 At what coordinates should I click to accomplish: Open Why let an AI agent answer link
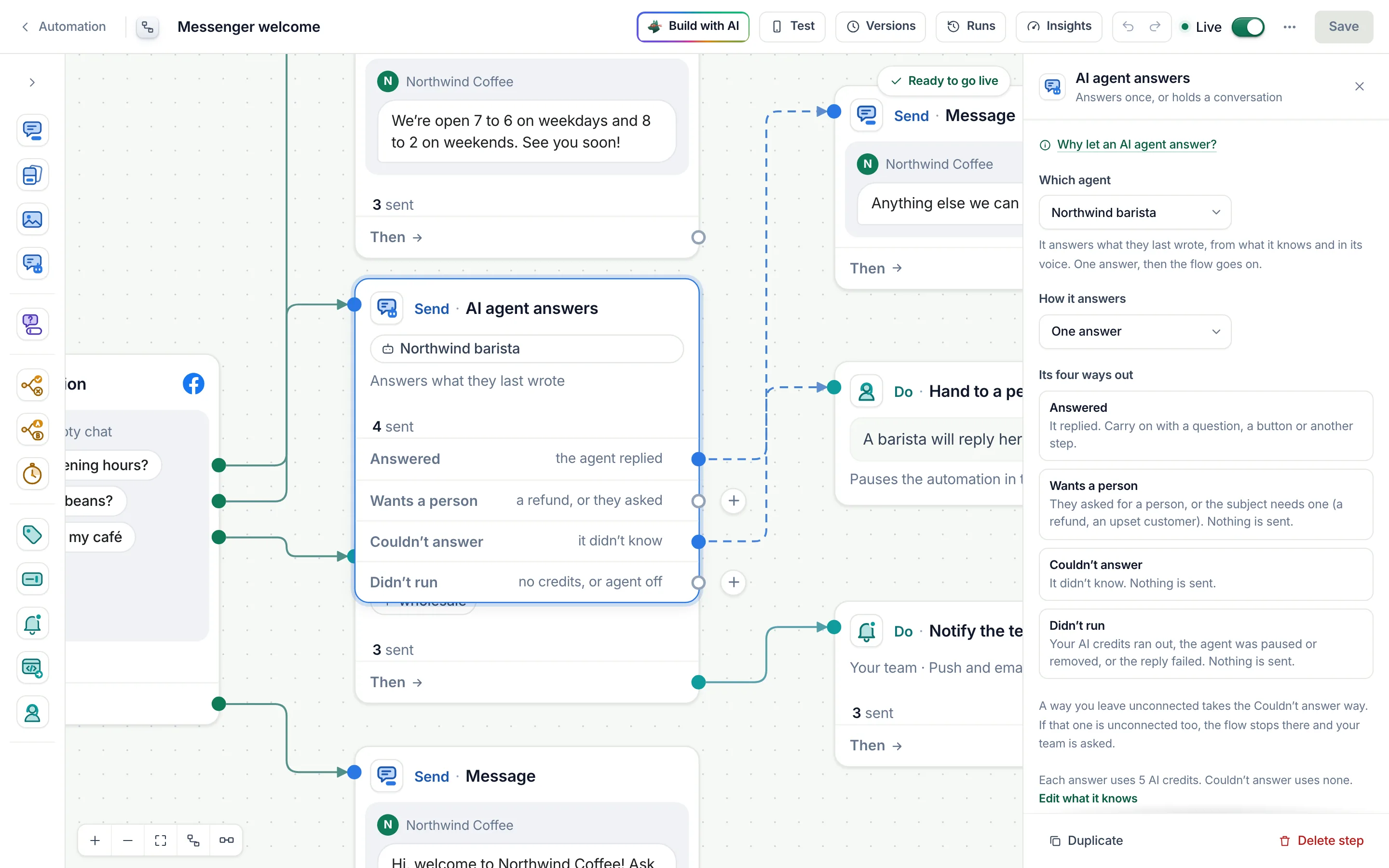1136,145
